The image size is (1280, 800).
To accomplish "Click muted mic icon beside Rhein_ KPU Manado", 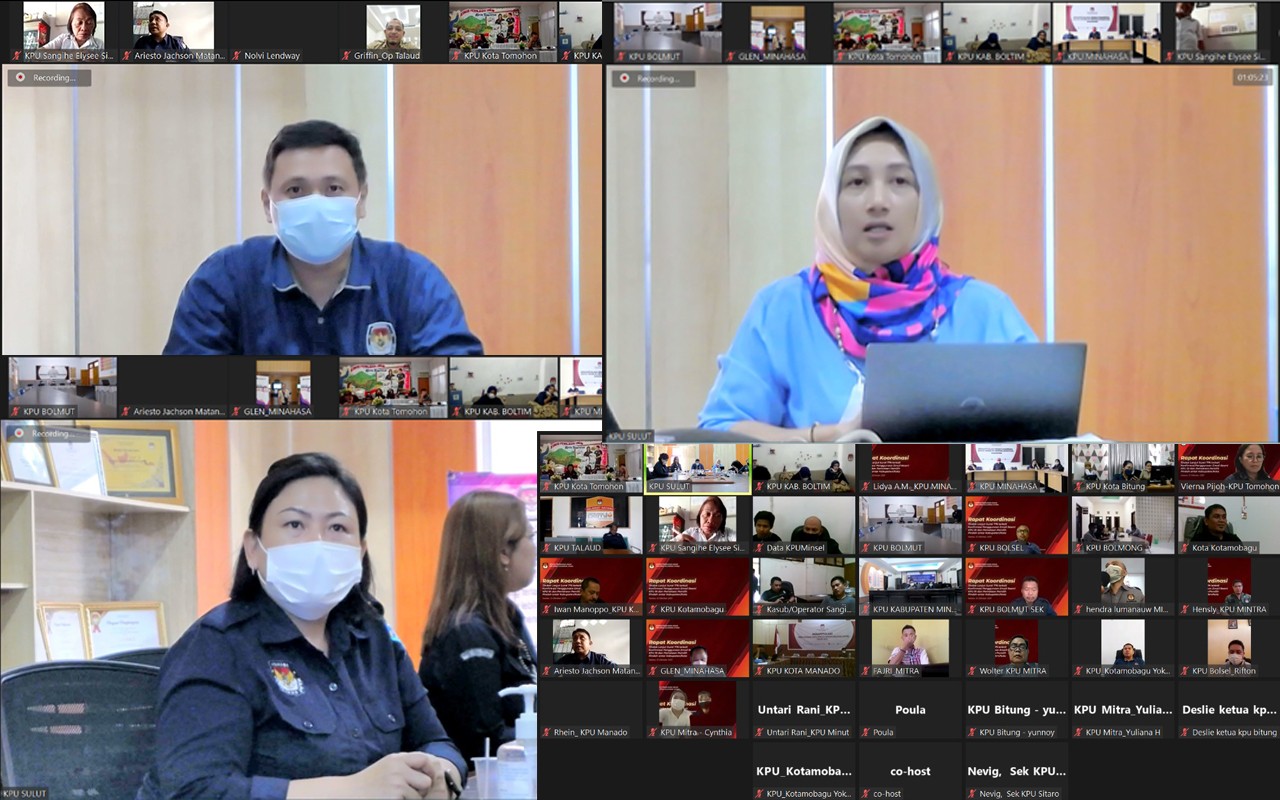I will click(547, 733).
